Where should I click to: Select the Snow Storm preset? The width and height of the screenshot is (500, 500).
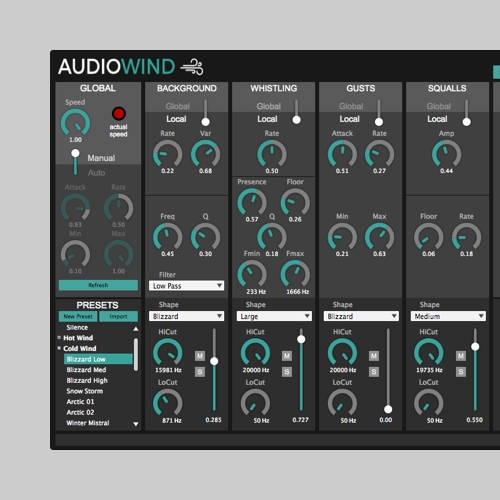(x=85, y=391)
